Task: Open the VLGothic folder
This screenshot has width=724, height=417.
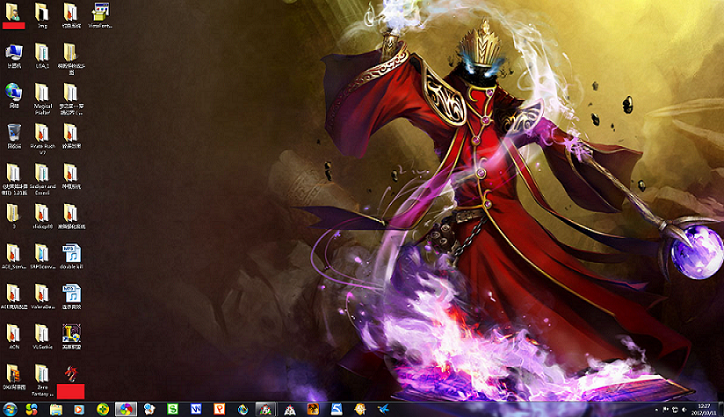Action: 42,337
